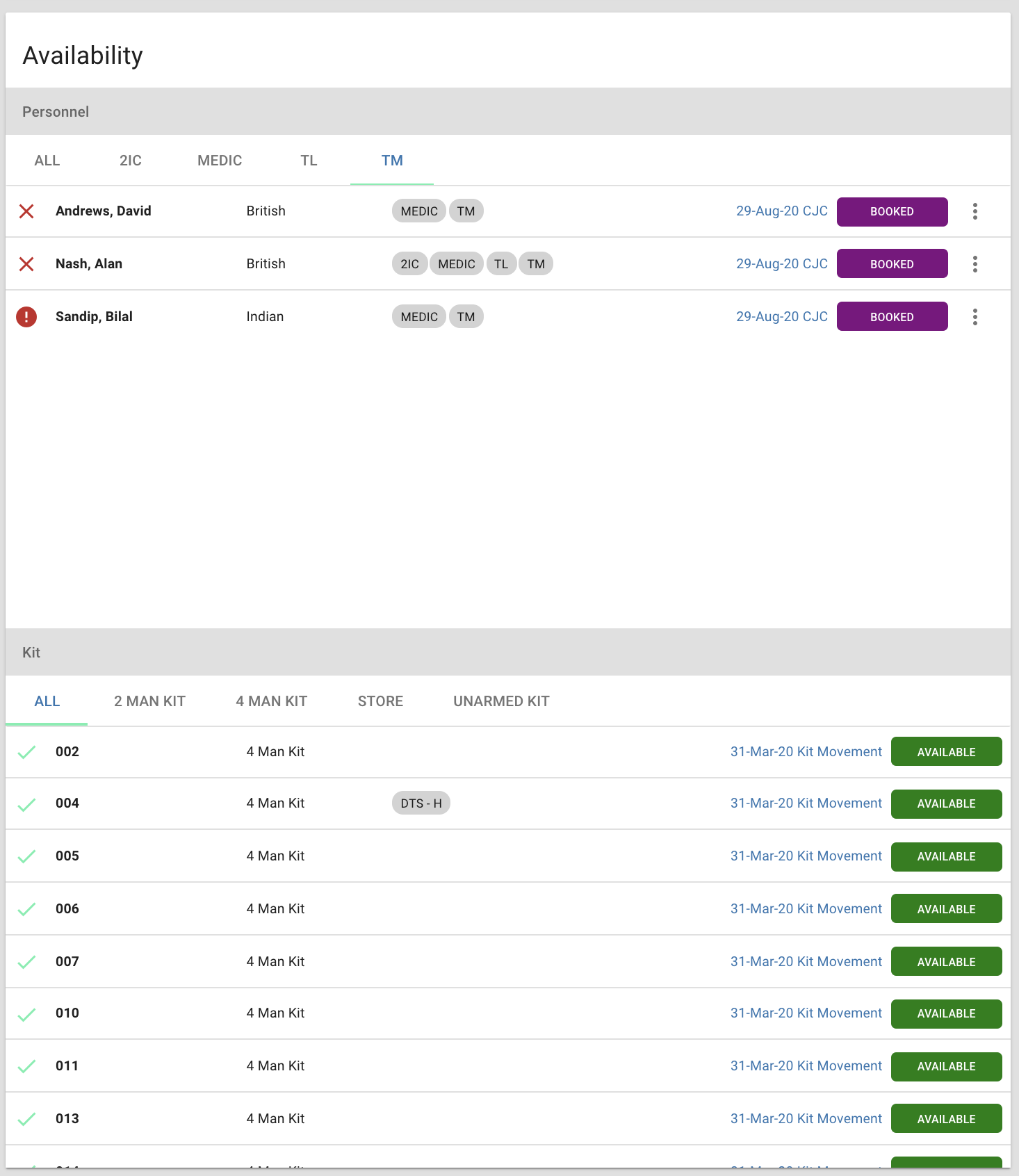Select the TM personnel tab
1019x1176 pixels.
(x=392, y=161)
